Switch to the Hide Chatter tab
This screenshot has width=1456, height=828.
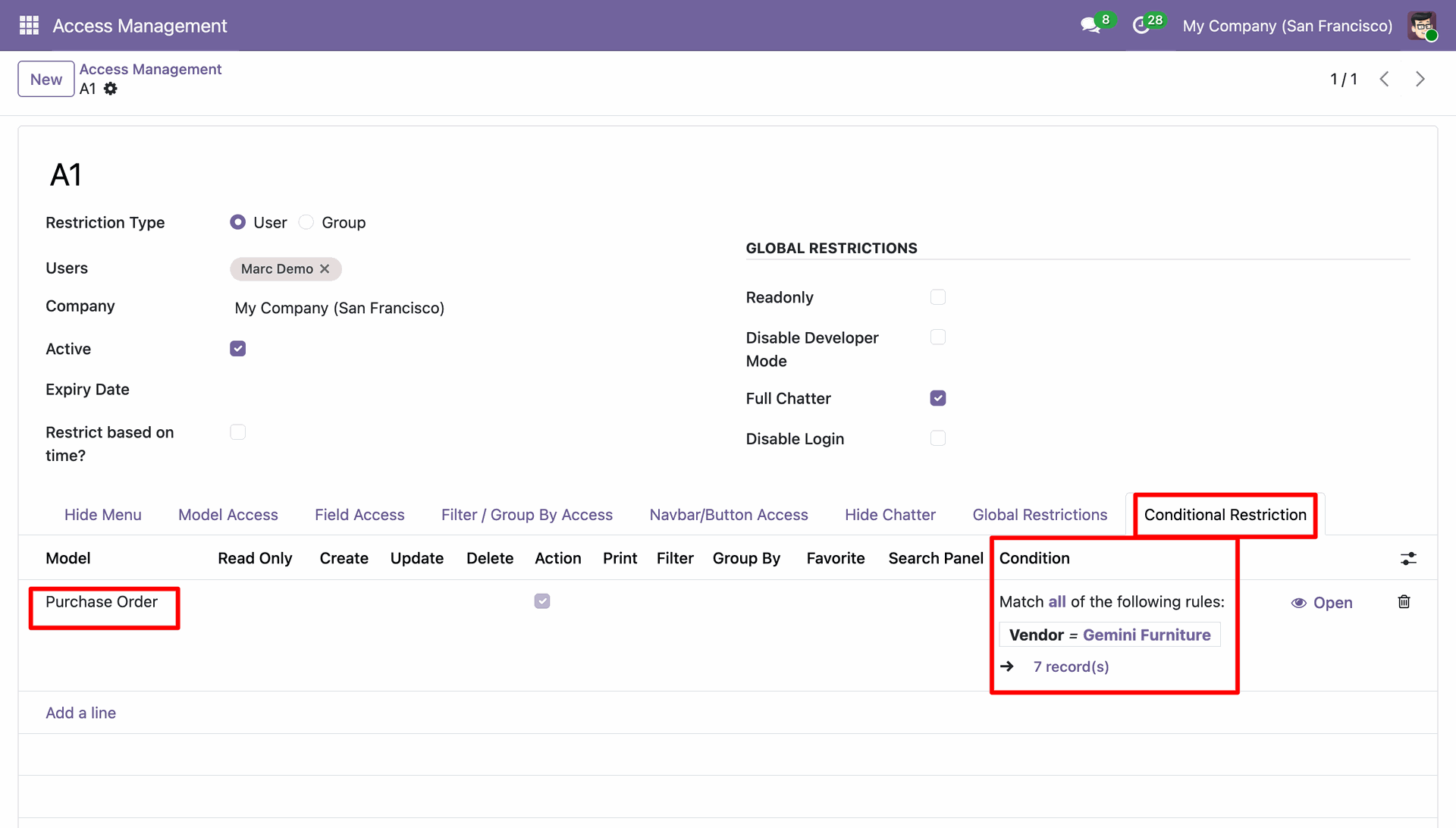[890, 515]
